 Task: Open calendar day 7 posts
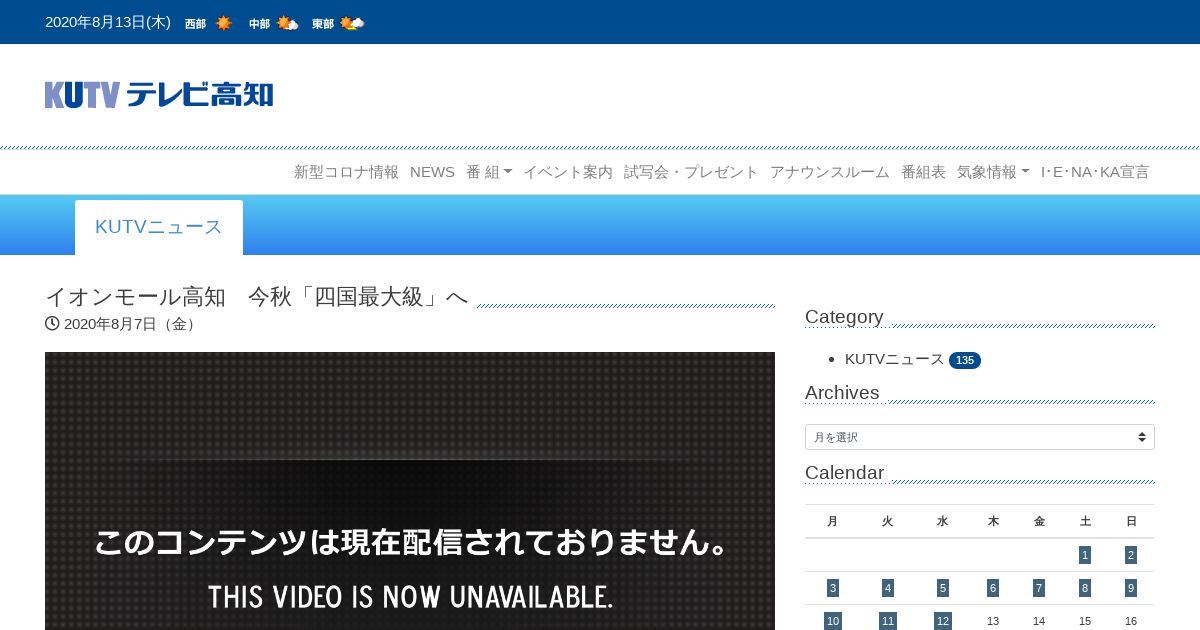[x=1039, y=588]
